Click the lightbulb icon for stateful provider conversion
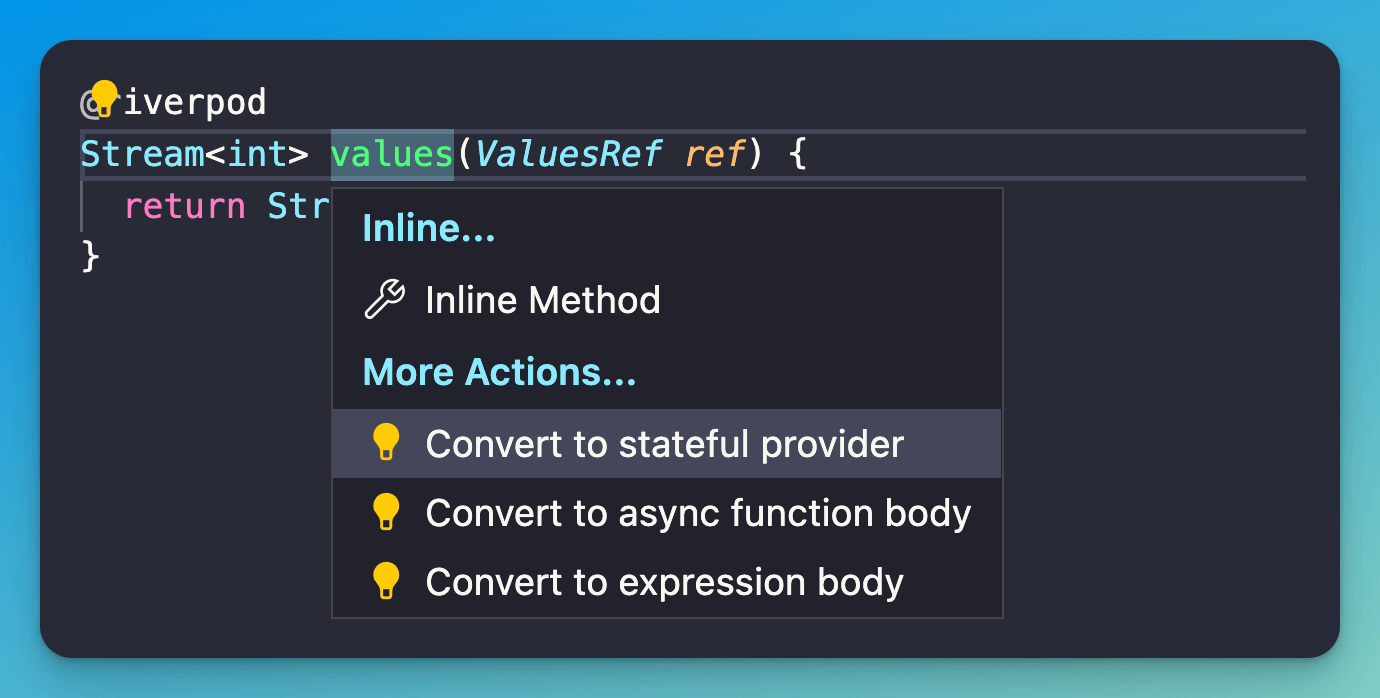1380x698 pixels. pyautogui.click(x=385, y=442)
